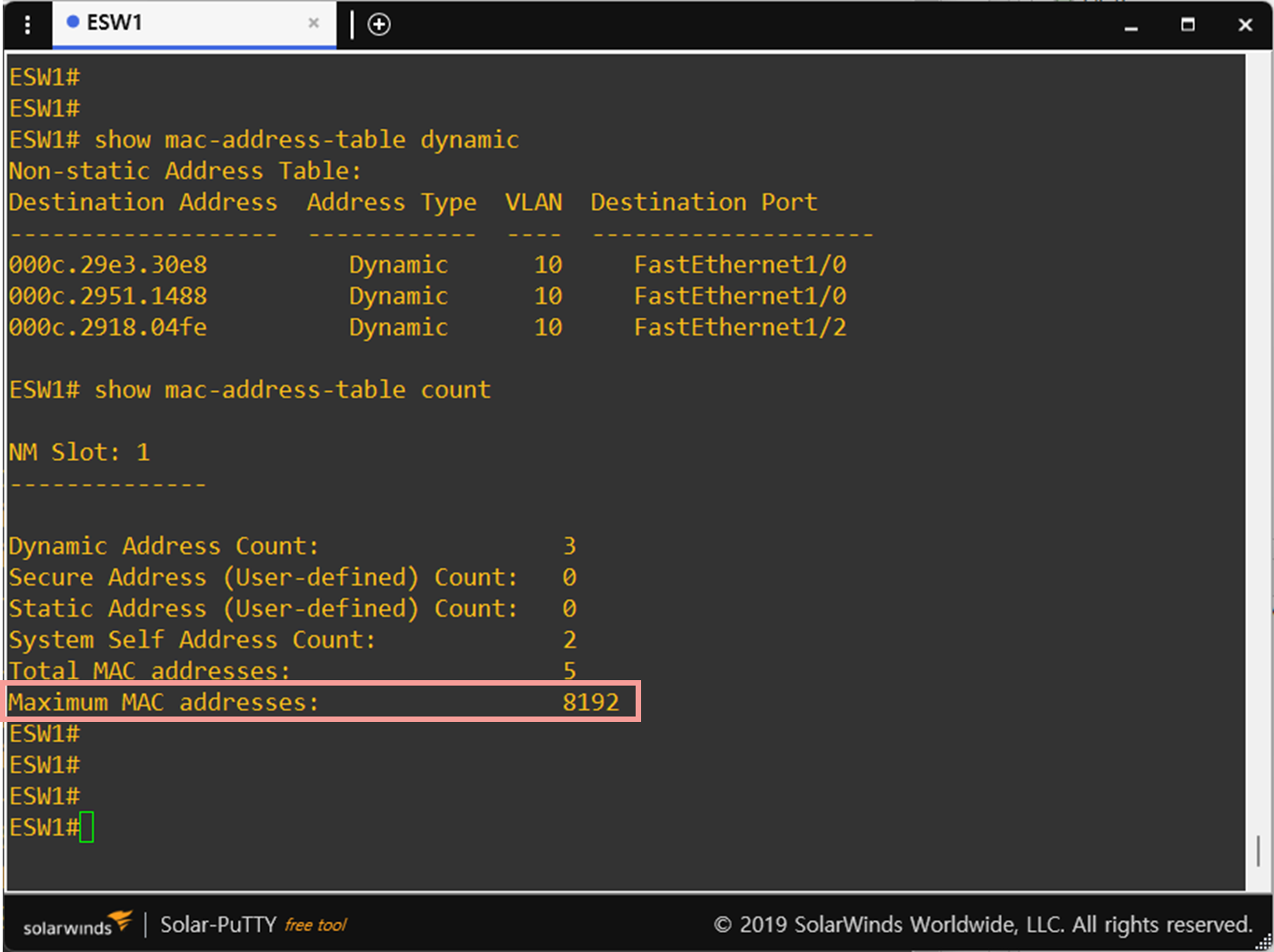The width and height of the screenshot is (1274, 952).
Task: Click the 'Destination Port' column header
Action: tap(704, 202)
